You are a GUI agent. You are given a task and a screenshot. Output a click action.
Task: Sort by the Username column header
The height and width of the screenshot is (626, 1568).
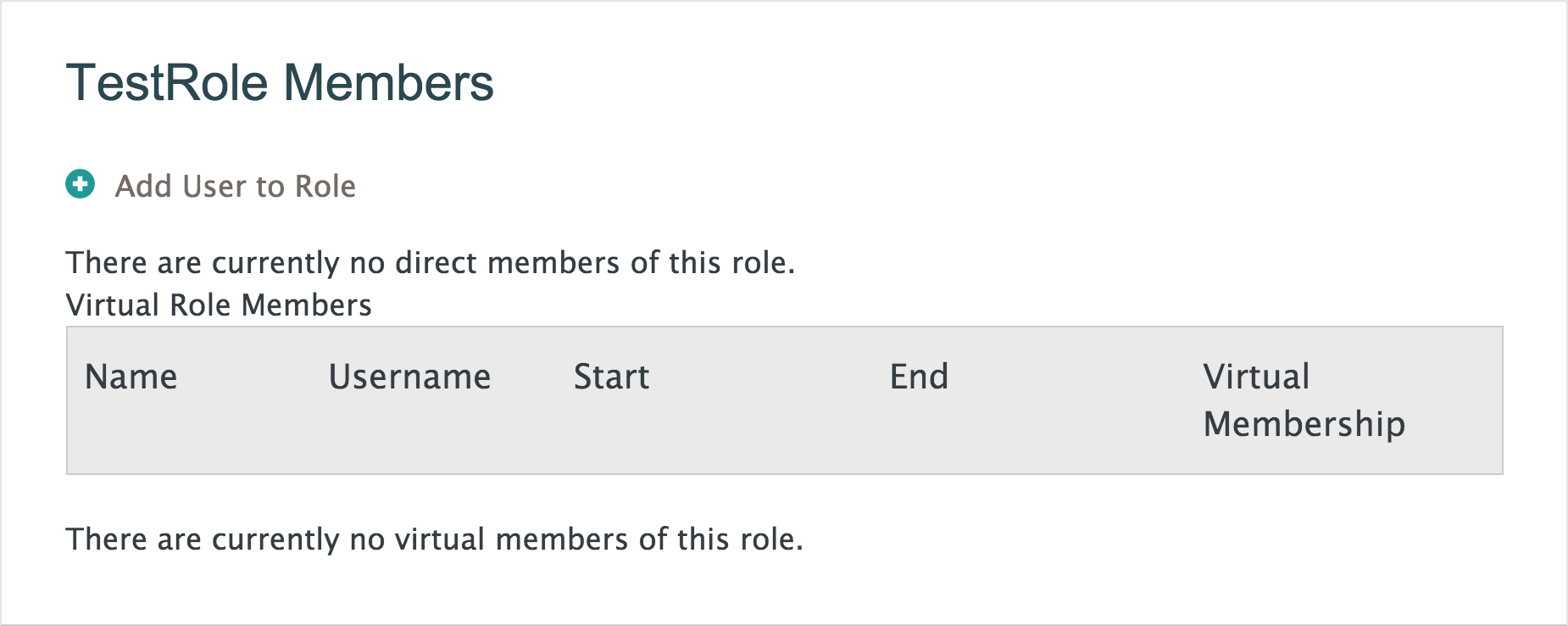[409, 377]
